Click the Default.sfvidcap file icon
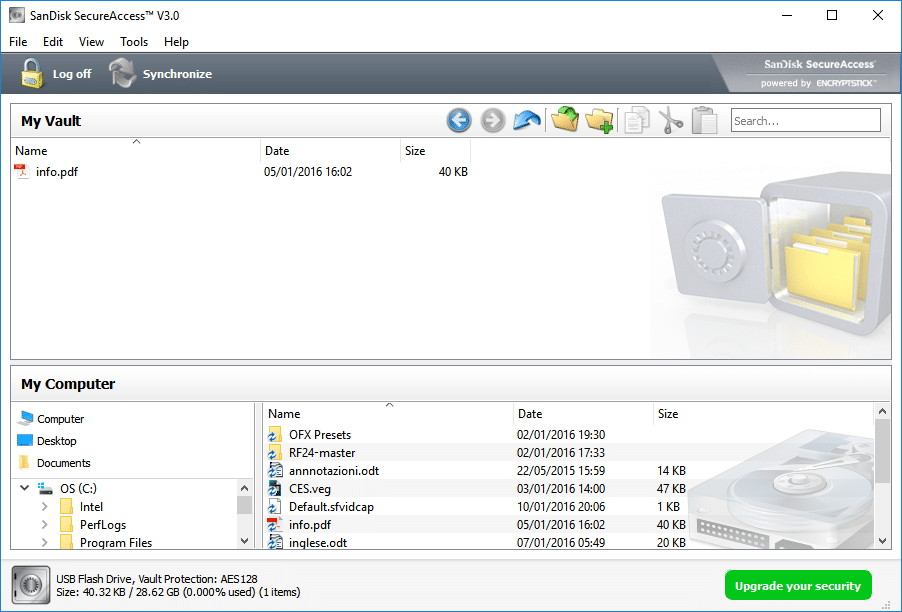Screen dimensions: 902x612 point(275,507)
